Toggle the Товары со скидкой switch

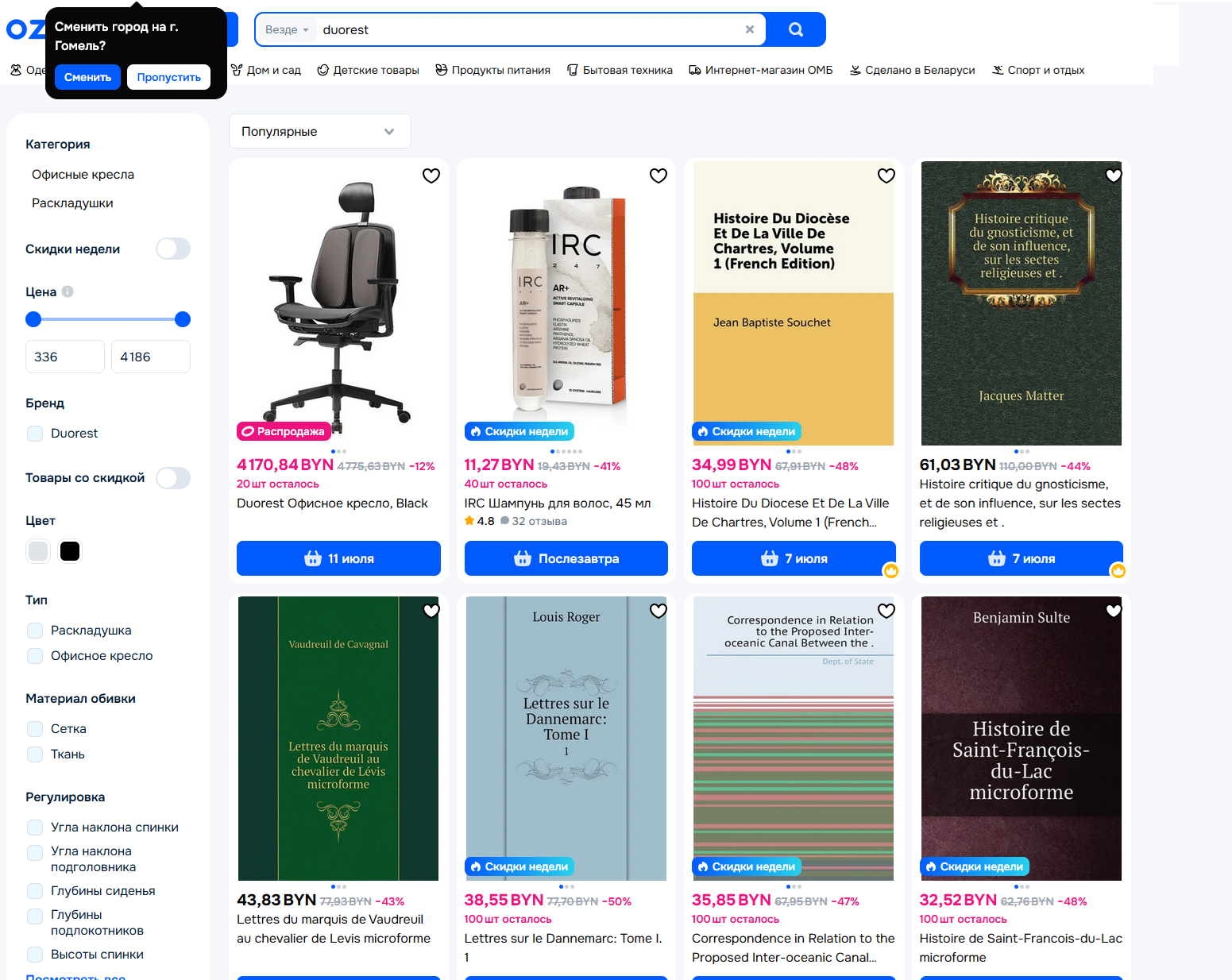pos(173,478)
